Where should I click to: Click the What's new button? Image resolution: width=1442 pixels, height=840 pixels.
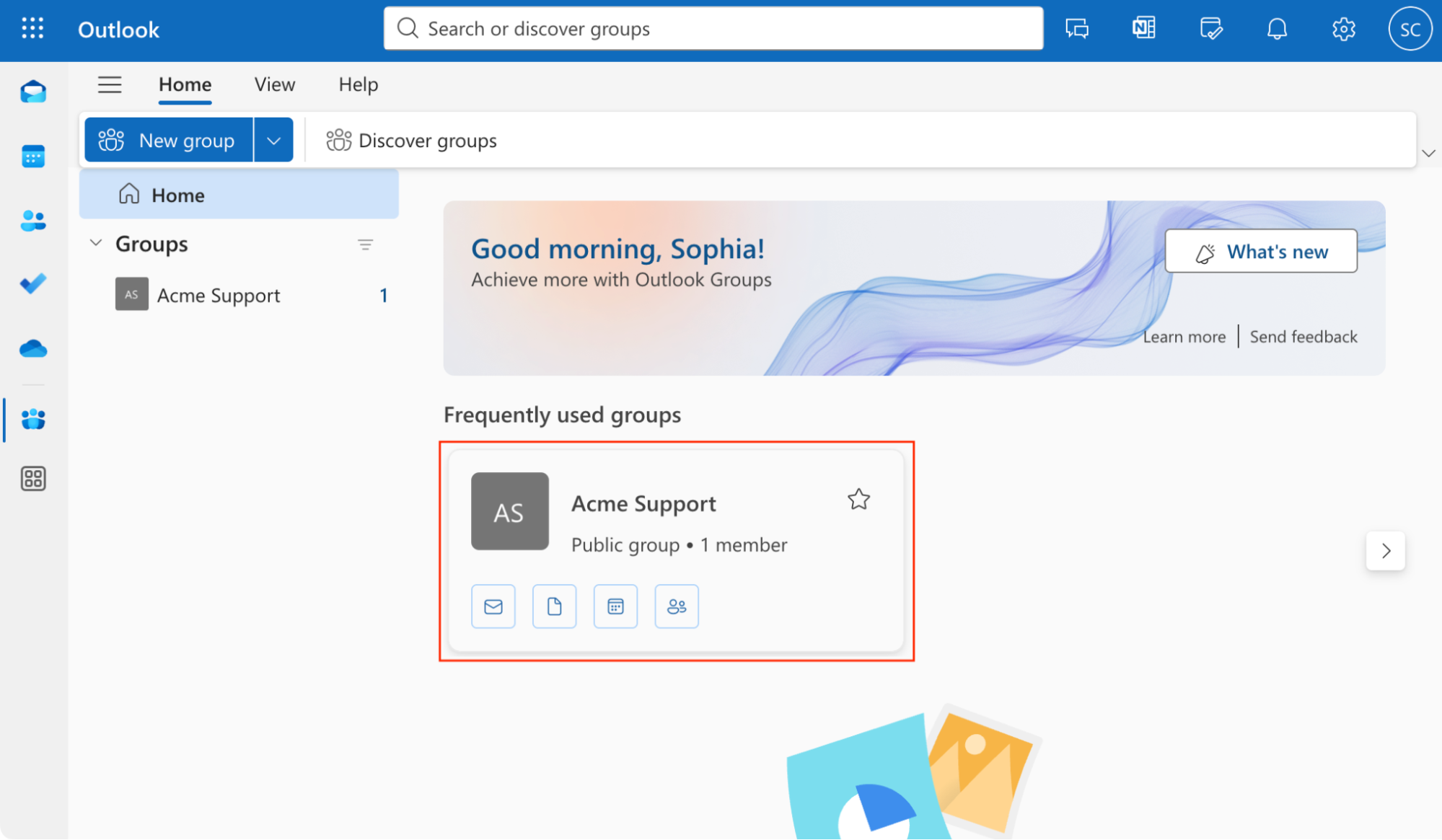pyautogui.click(x=1261, y=251)
